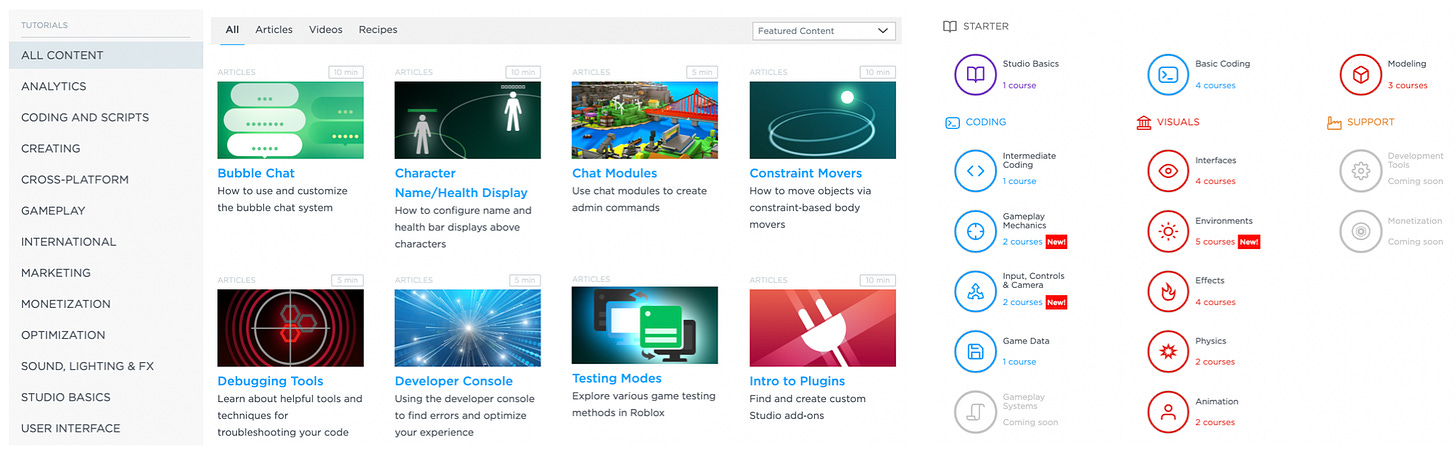
Task: Click the Effects flame icon
Action: click(1167, 291)
